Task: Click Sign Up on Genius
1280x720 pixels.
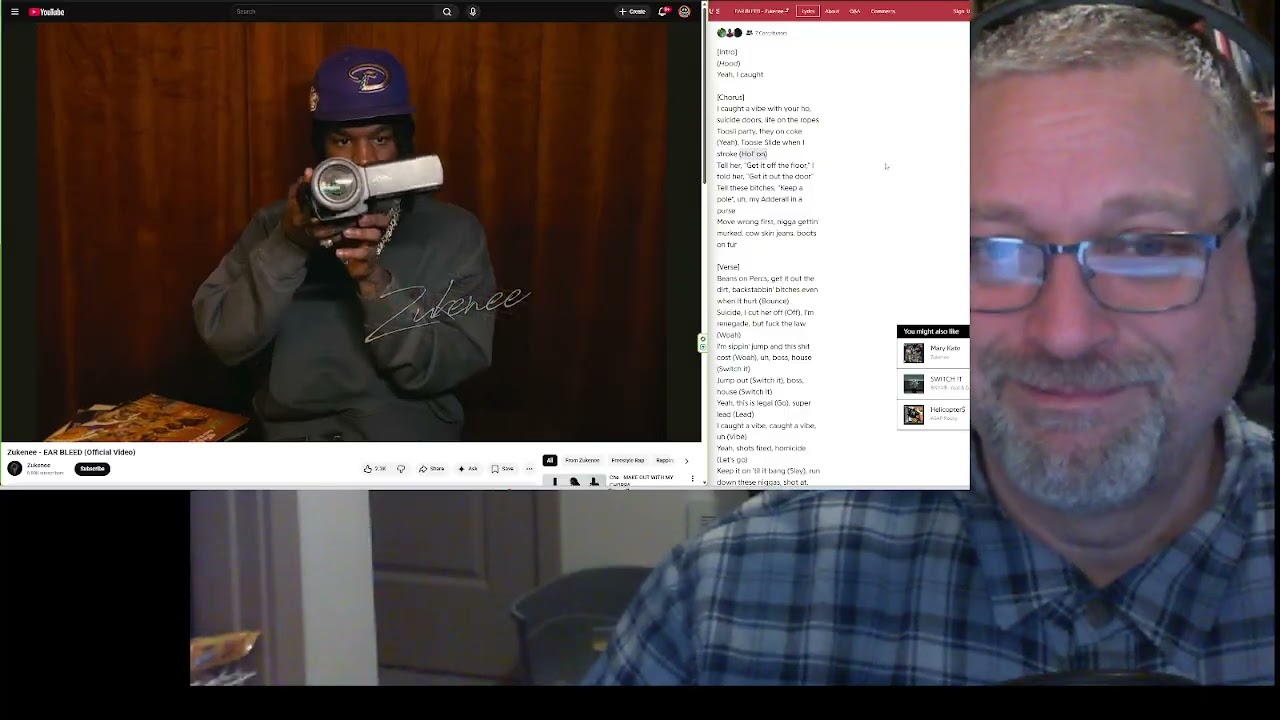Action: 961,11
